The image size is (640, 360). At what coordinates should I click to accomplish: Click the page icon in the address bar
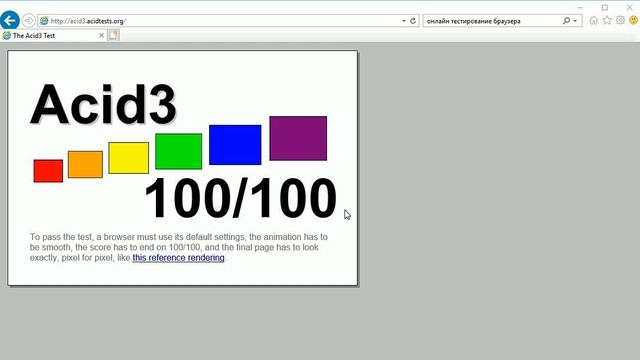click(x=44, y=21)
